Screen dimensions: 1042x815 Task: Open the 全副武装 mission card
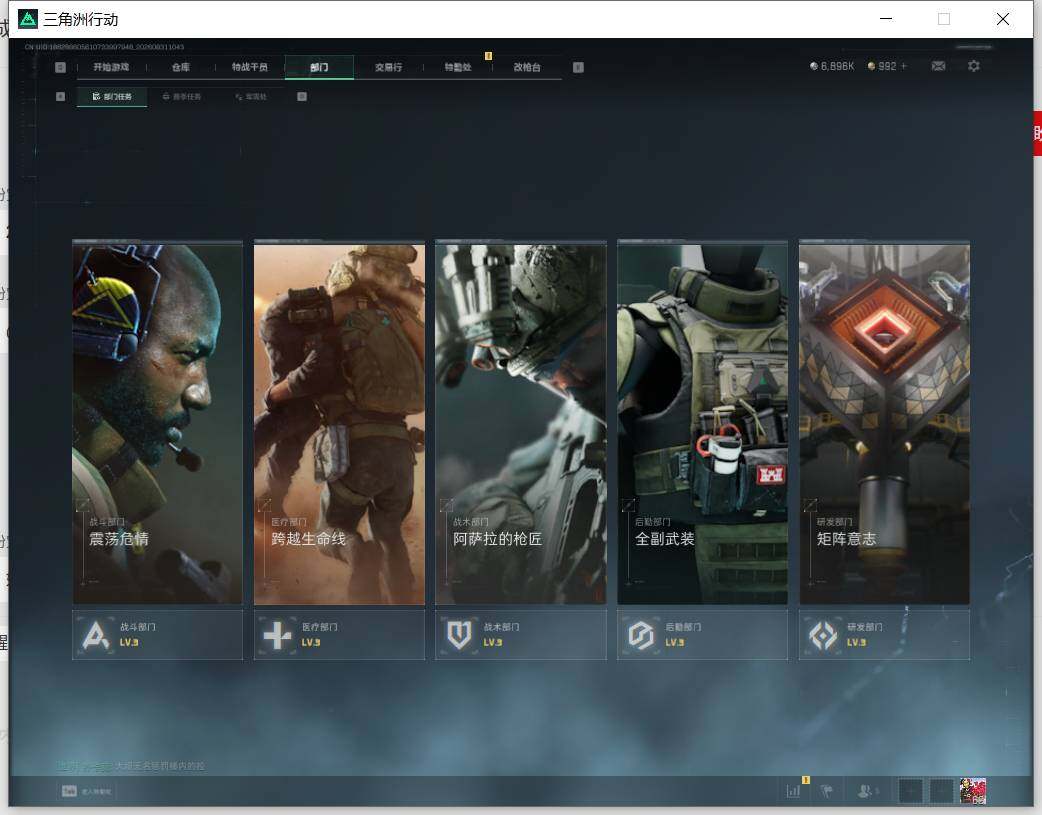(x=702, y=423)
